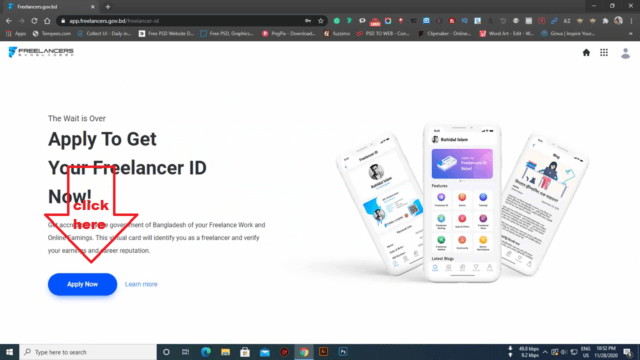This screenshot has height=360, width=640.
Task: Reload the current page
Action: tap(34, 21)
